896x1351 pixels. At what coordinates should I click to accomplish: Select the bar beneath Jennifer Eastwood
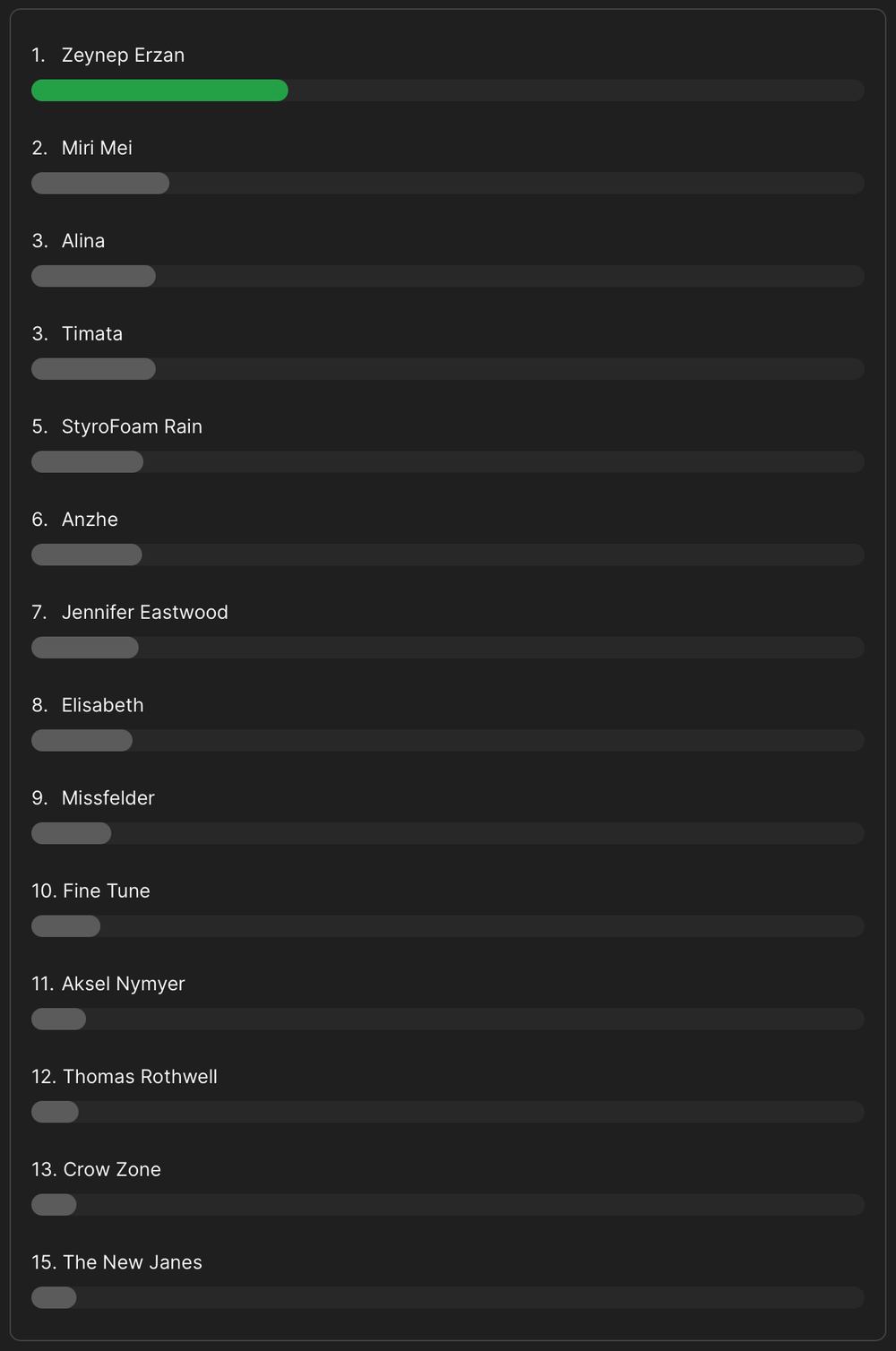(85, 648)
